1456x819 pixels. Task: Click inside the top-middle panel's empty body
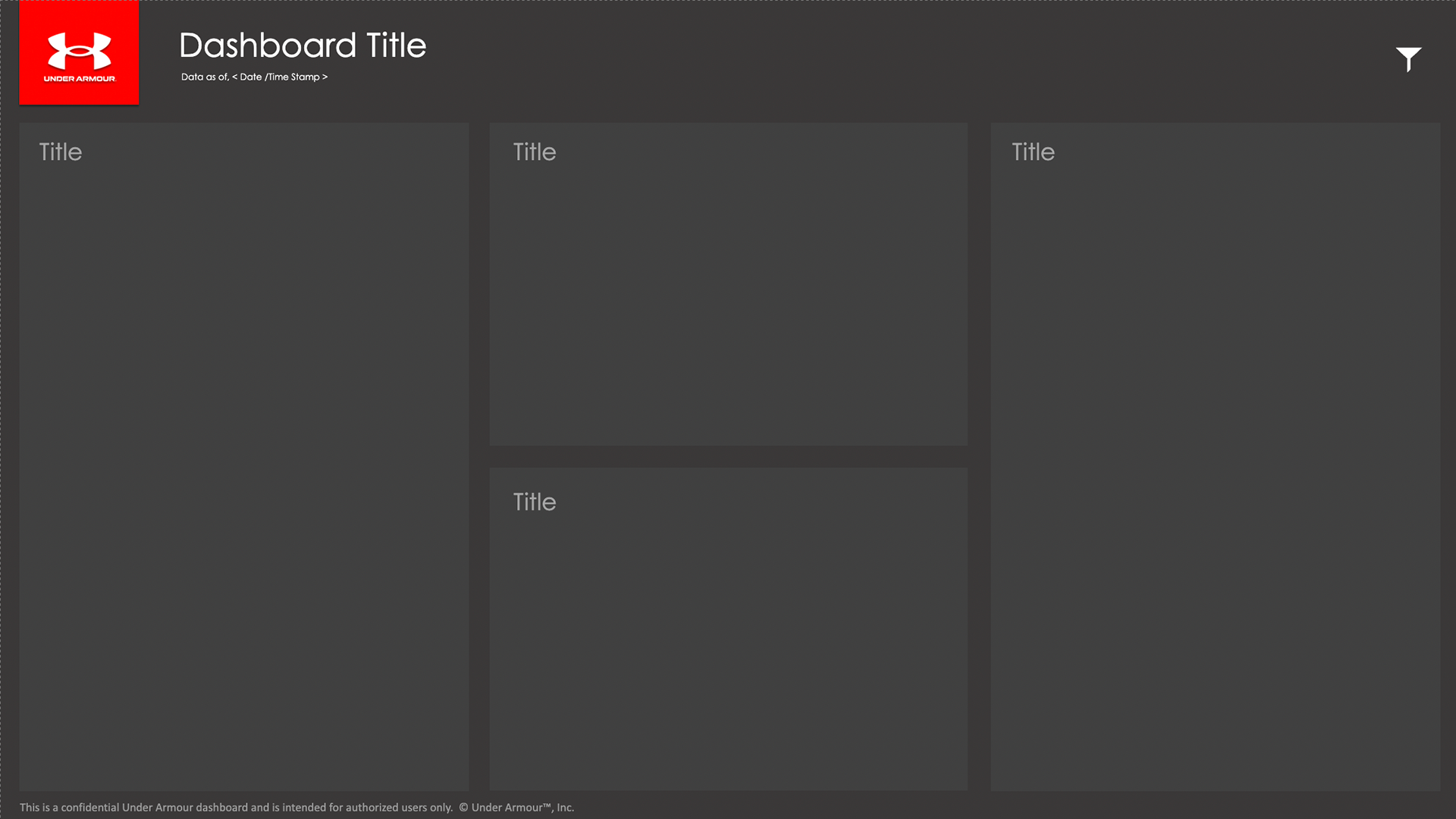click(x=728, y=303)
